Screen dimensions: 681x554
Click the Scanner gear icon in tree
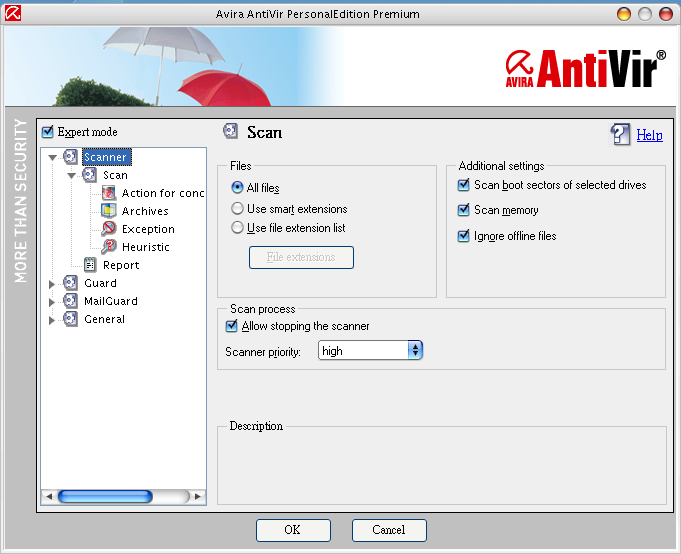pyautogui.click(x=70, y=157)
